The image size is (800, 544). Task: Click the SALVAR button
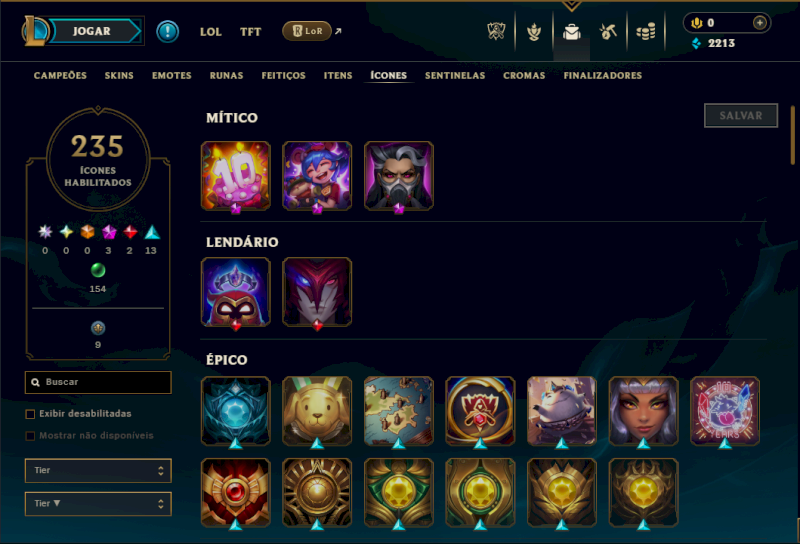click(741, 116)
